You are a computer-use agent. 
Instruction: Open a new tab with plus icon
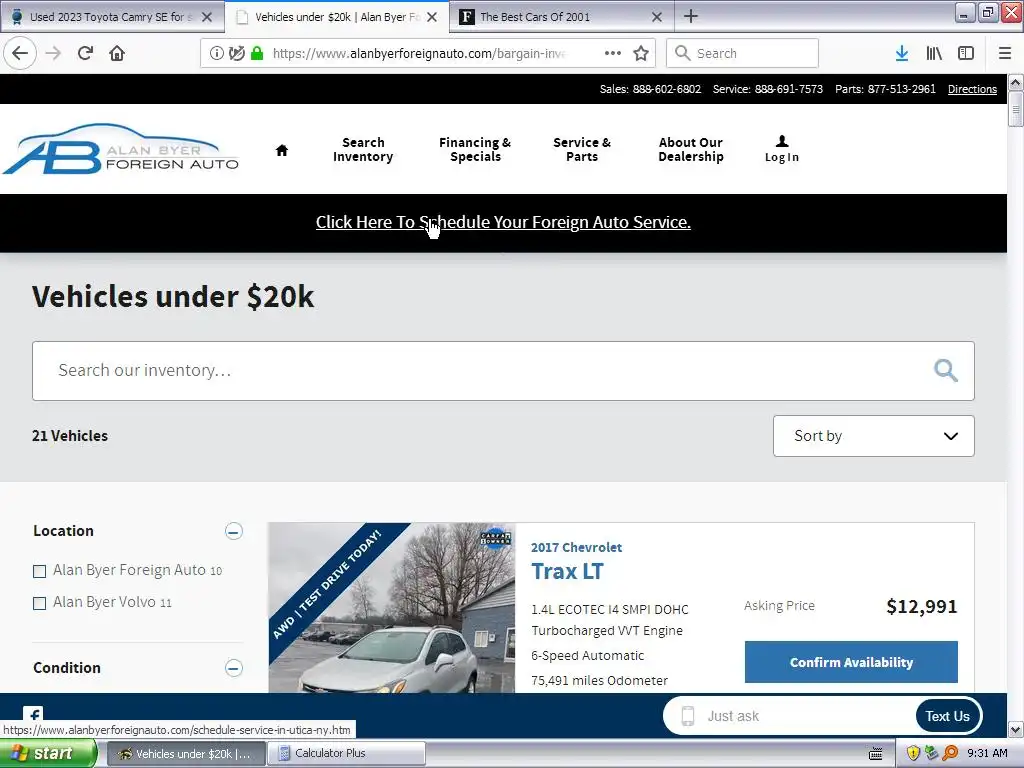(691, 16)
